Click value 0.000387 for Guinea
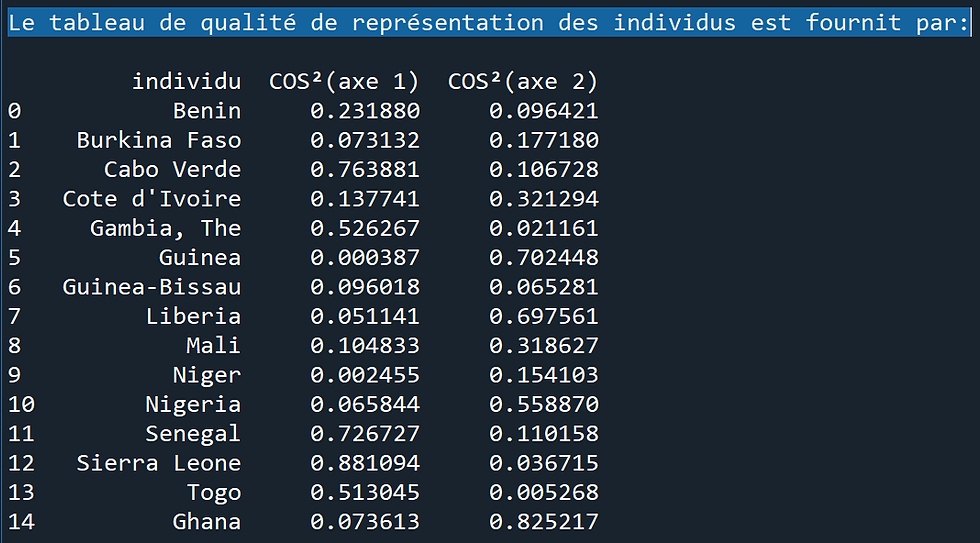Image resolution: width=980 pixels, height=543 pixels. point(365,257)
